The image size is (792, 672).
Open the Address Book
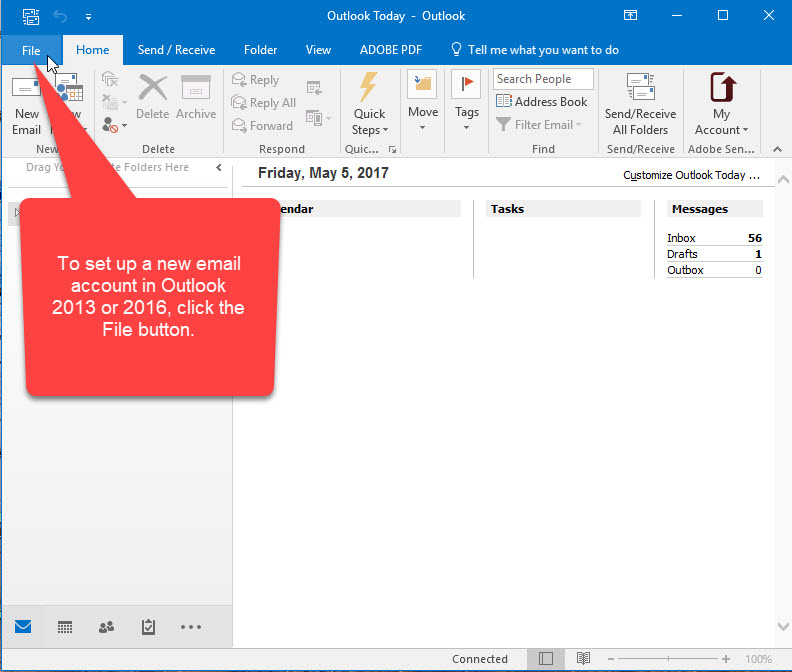(x=541, y=102)
